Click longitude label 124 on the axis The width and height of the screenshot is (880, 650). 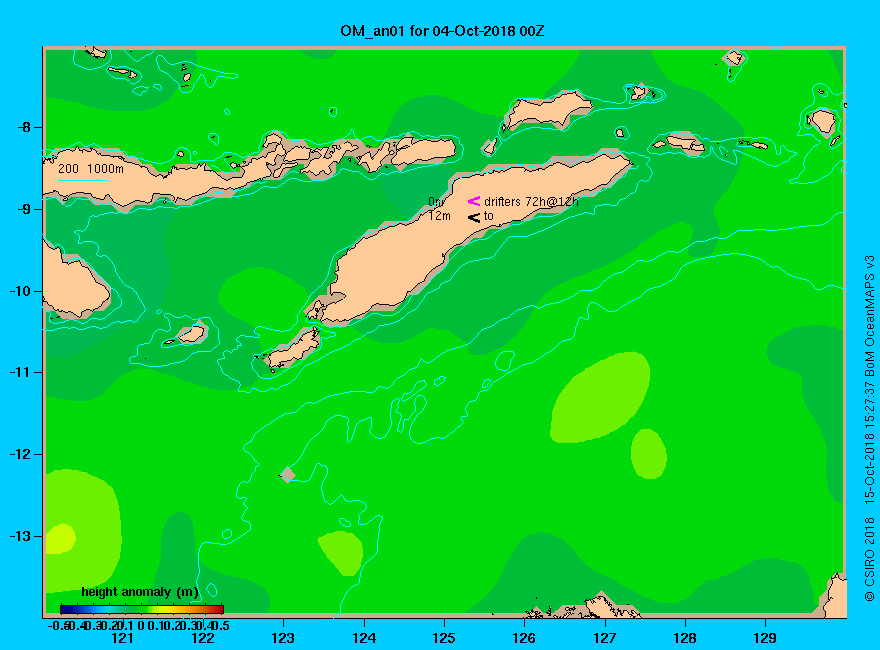(x=364, y=638)
